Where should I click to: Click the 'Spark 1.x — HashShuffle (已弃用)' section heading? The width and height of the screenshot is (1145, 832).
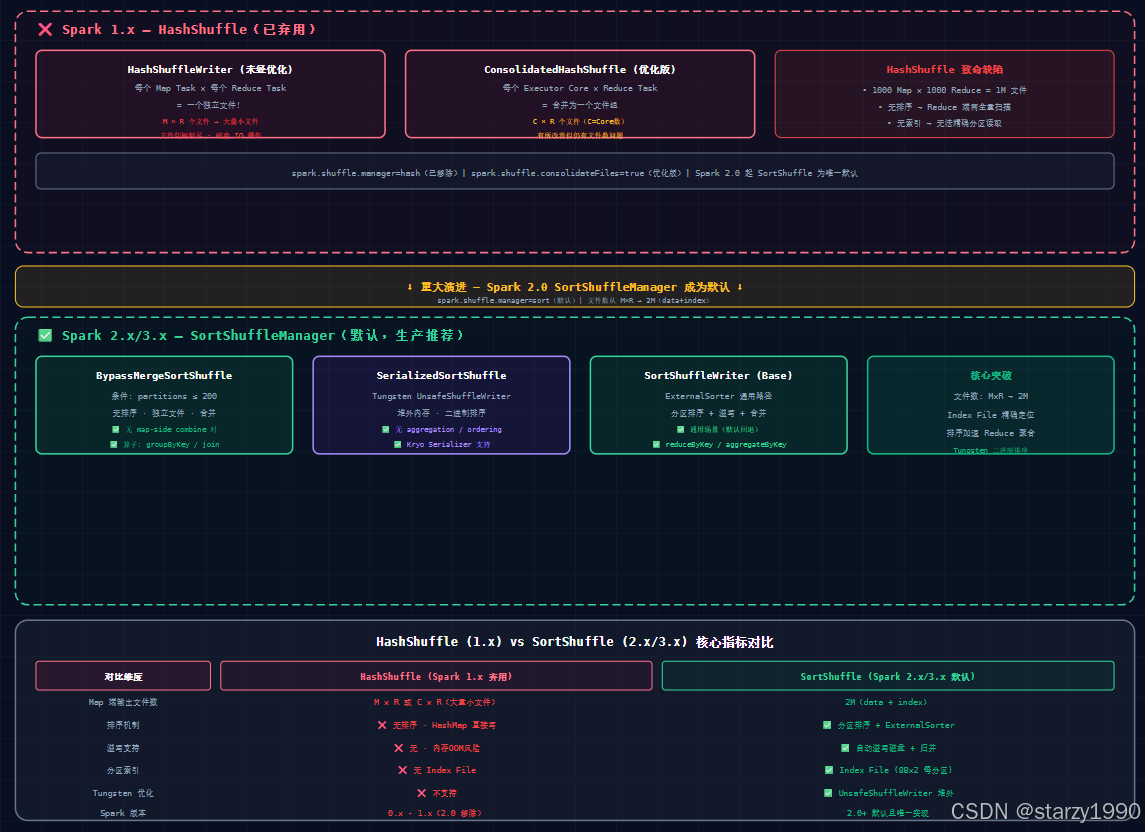point(190,29)
